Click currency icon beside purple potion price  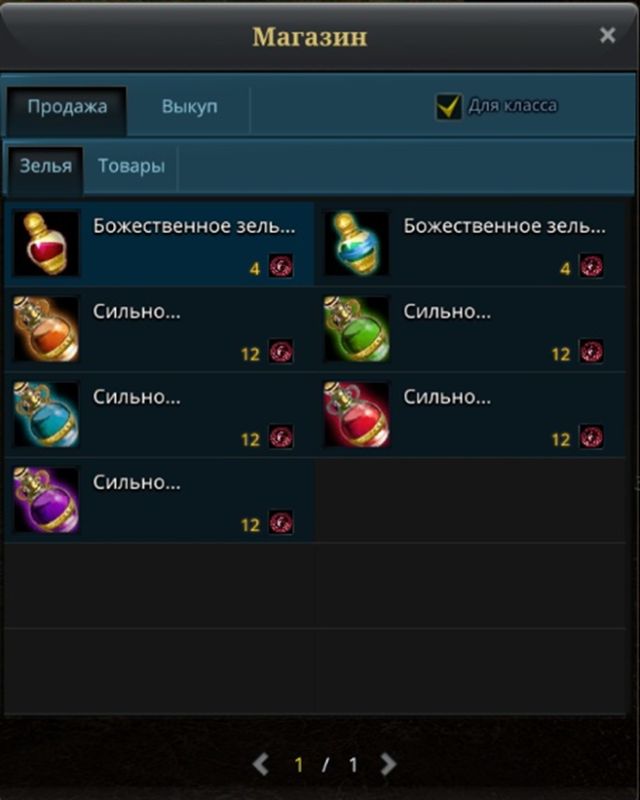point(281,522)
